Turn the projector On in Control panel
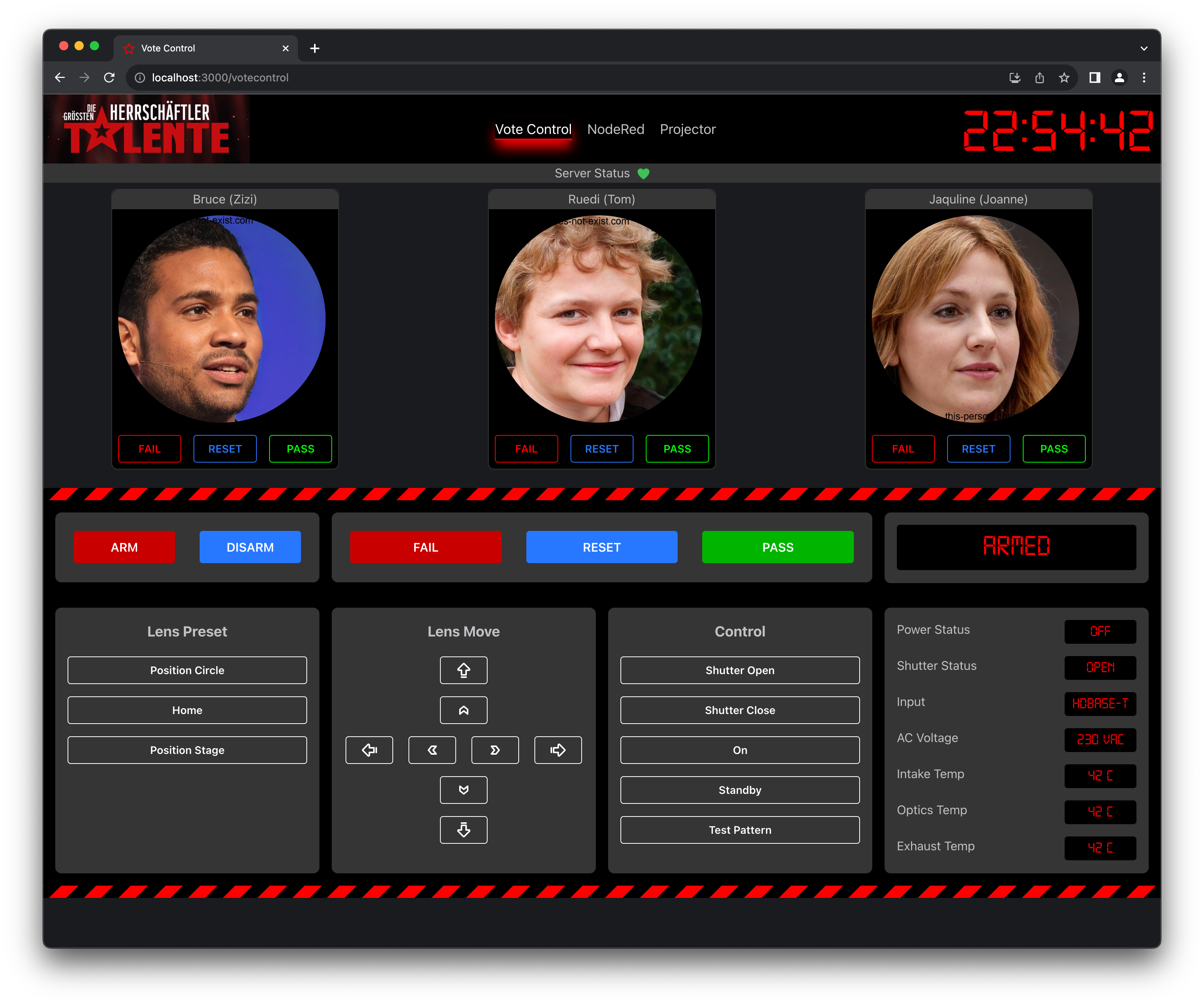The height and width of the screenshot is (1005, 1204). pyautogui.click(x=739, y=750)
